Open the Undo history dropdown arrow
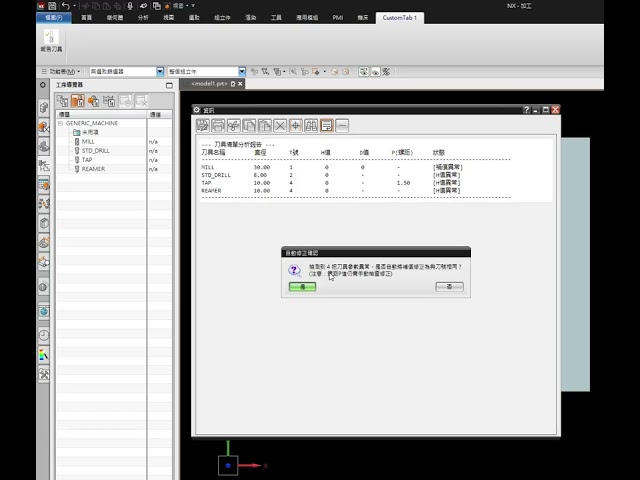The image size is (640, 480). 74,6
